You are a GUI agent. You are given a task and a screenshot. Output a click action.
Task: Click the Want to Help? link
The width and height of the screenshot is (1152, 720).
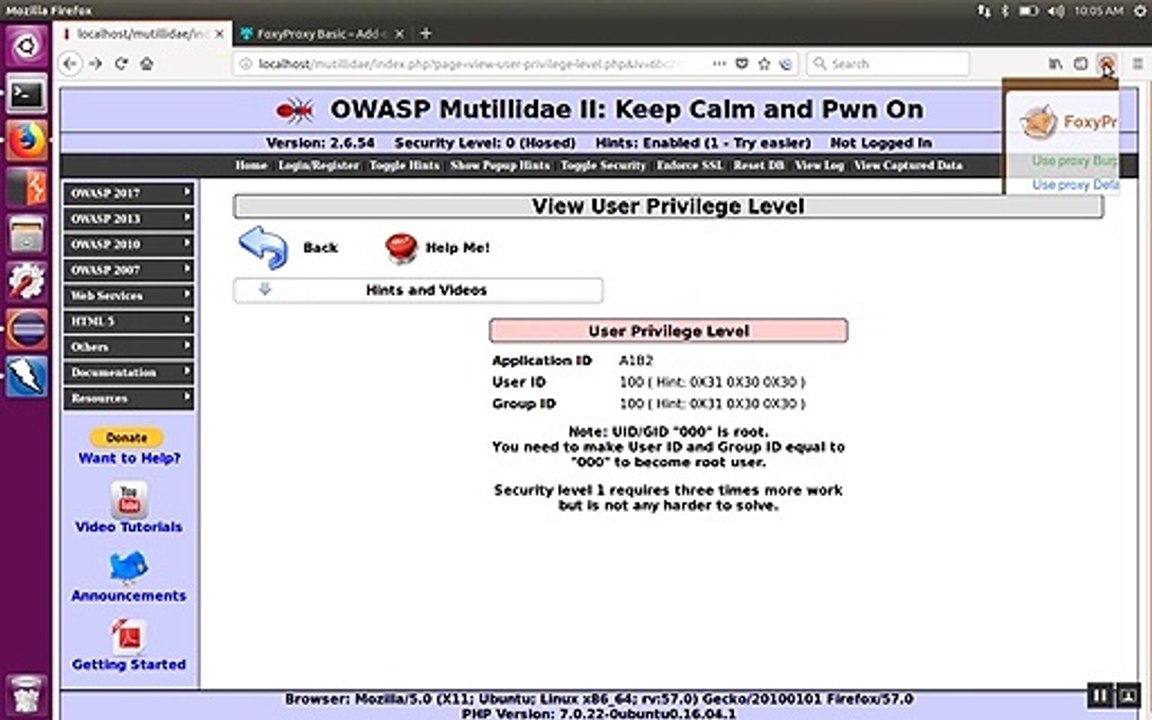click(129, 458)
